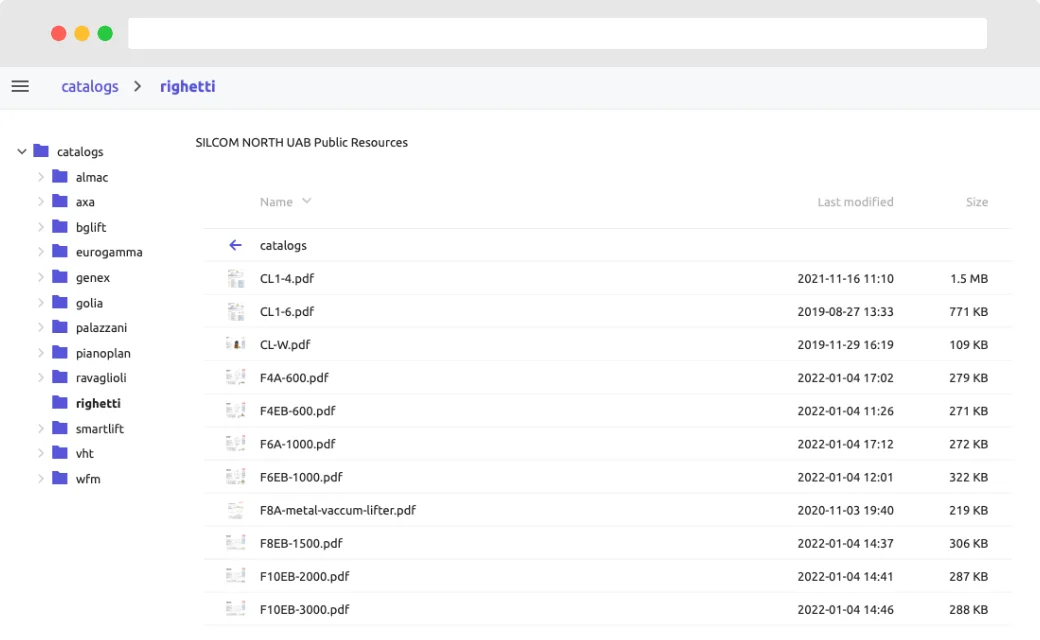The height and width of the screenshot is (640, 1040).
Task: Open the F10EB-3000.pdf file
Action: click(304, 609)
